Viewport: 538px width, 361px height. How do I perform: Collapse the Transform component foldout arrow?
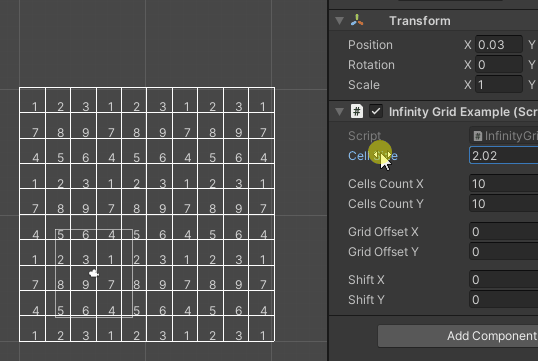point(340,21)
